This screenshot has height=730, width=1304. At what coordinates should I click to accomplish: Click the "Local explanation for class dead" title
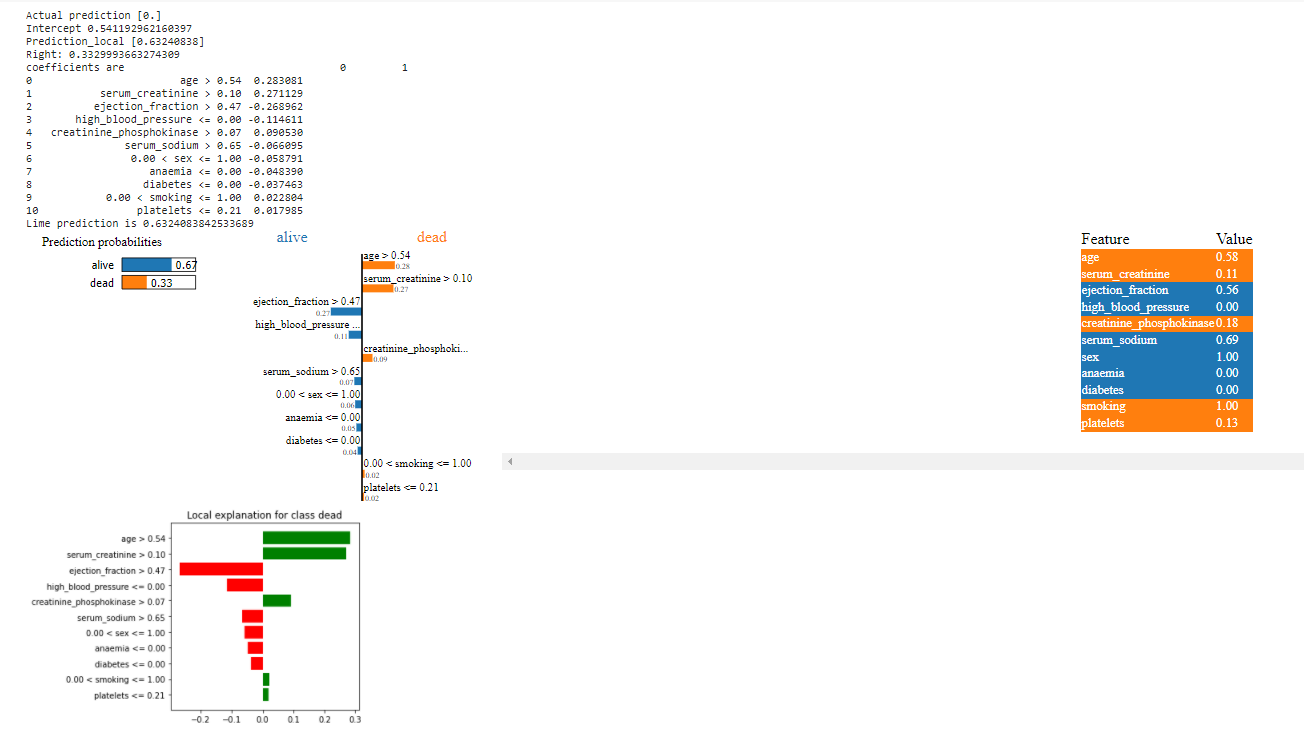(263, 513)
